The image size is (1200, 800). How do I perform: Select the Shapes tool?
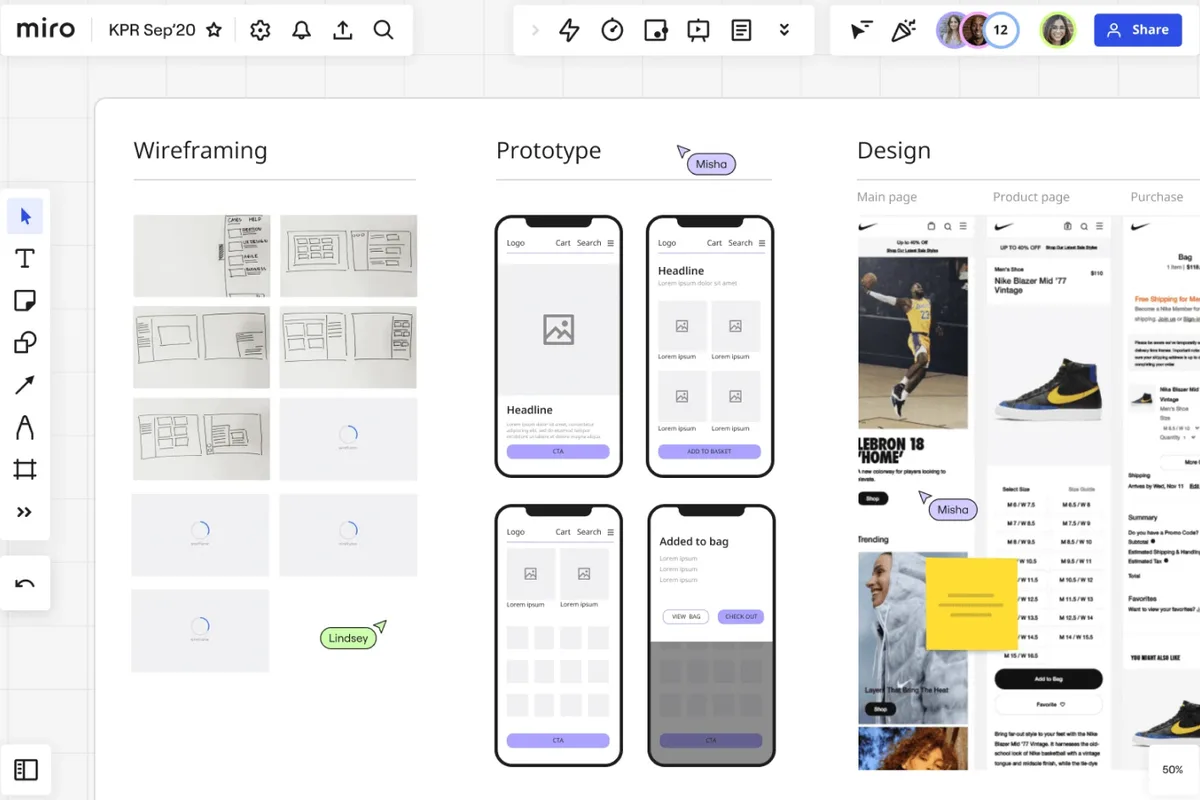[x=25, y=343]
